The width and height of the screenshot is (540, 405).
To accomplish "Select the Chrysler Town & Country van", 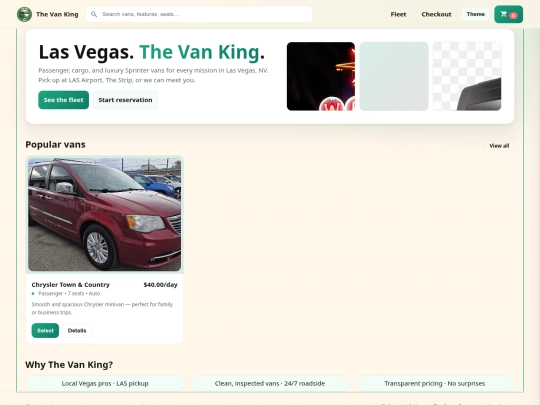I will [x=45, y=331].
